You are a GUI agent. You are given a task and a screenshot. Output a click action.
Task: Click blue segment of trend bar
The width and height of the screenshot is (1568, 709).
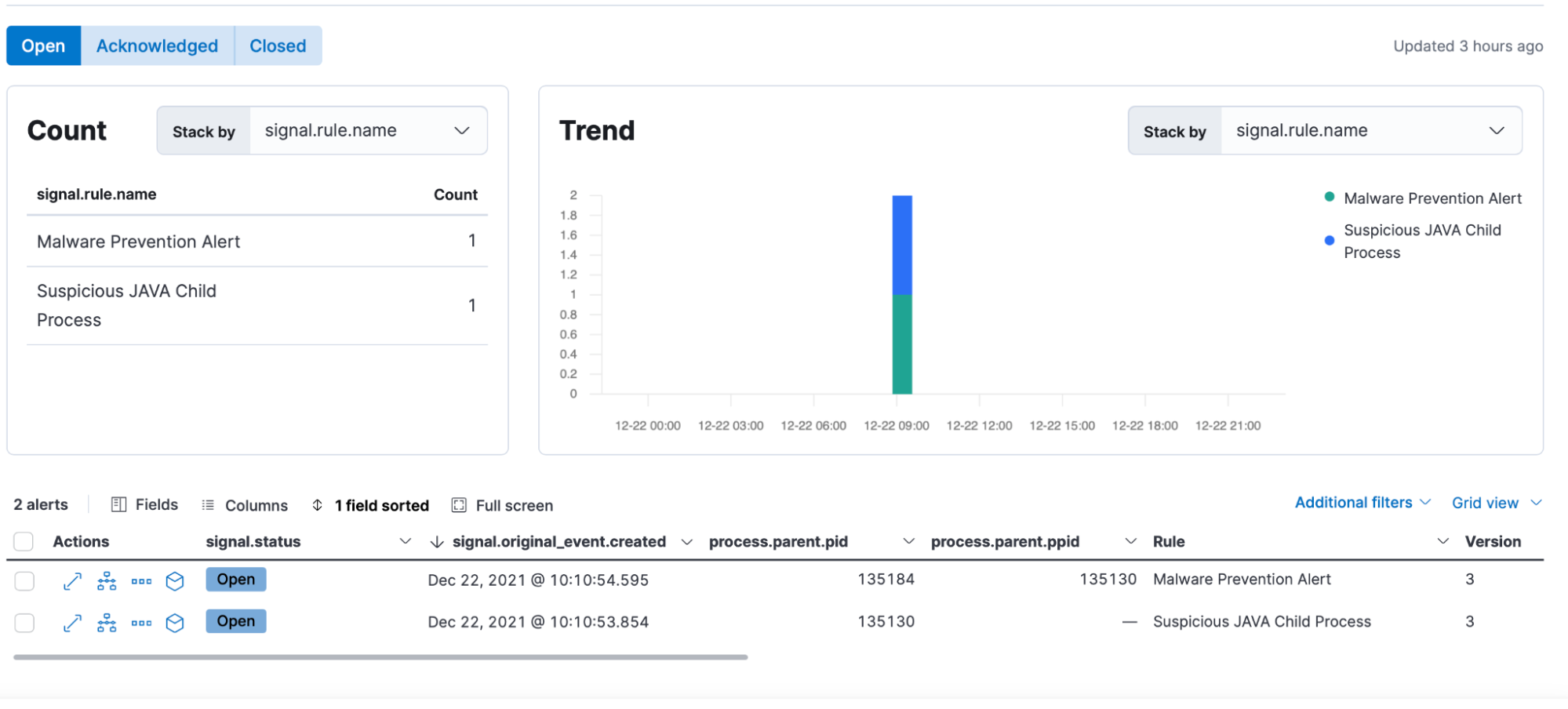[x=902, y=245]
